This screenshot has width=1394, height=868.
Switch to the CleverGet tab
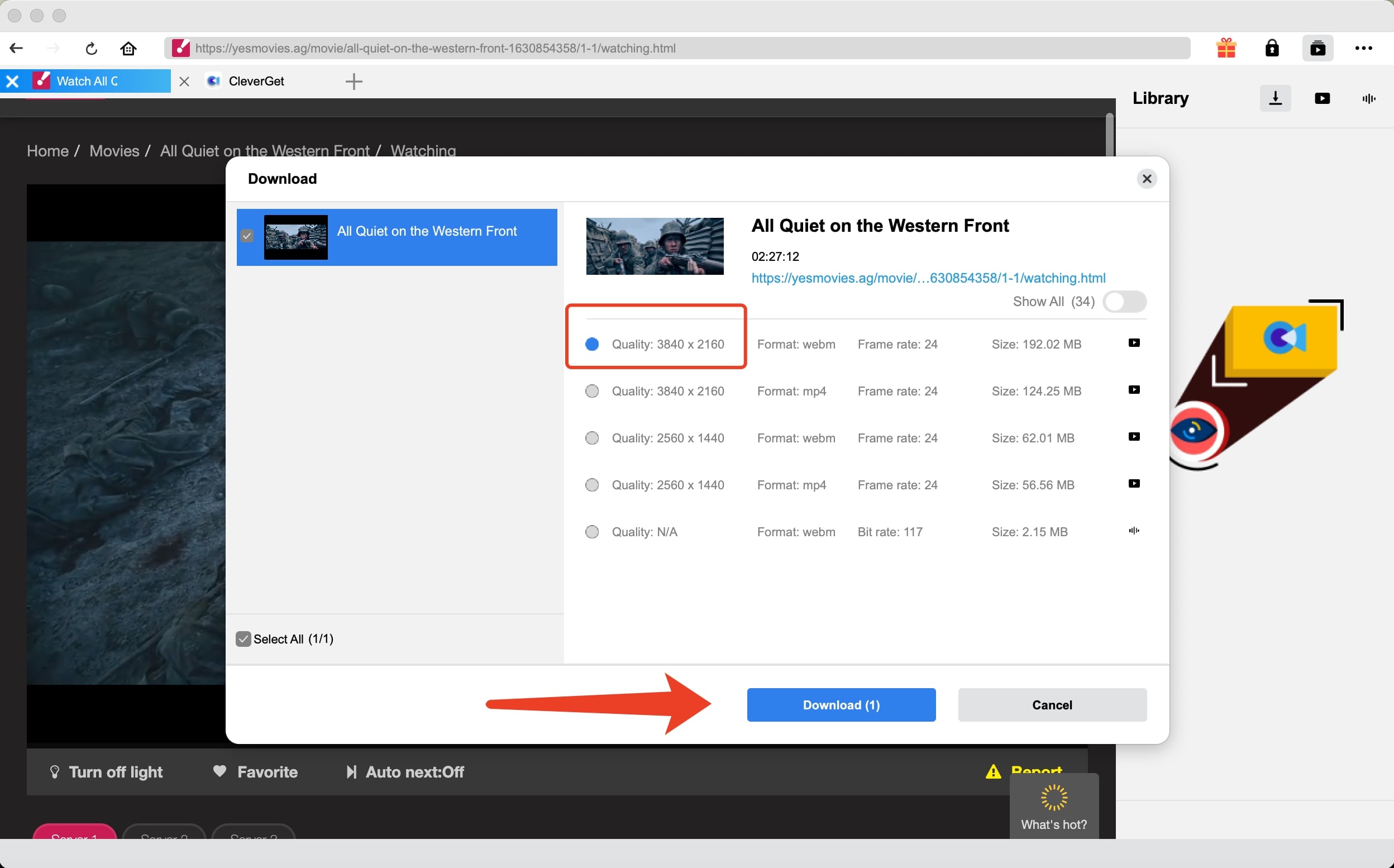coord(255,82)
